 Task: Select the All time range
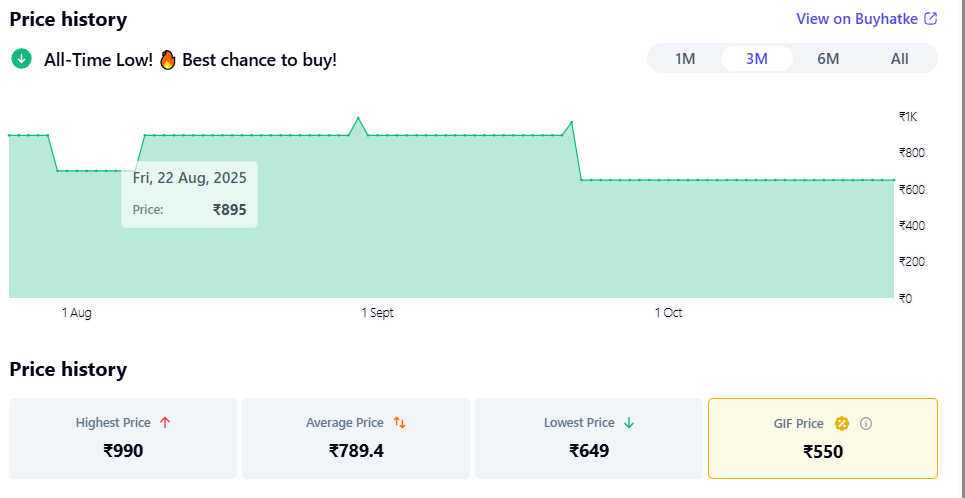(x=900, y=59)
